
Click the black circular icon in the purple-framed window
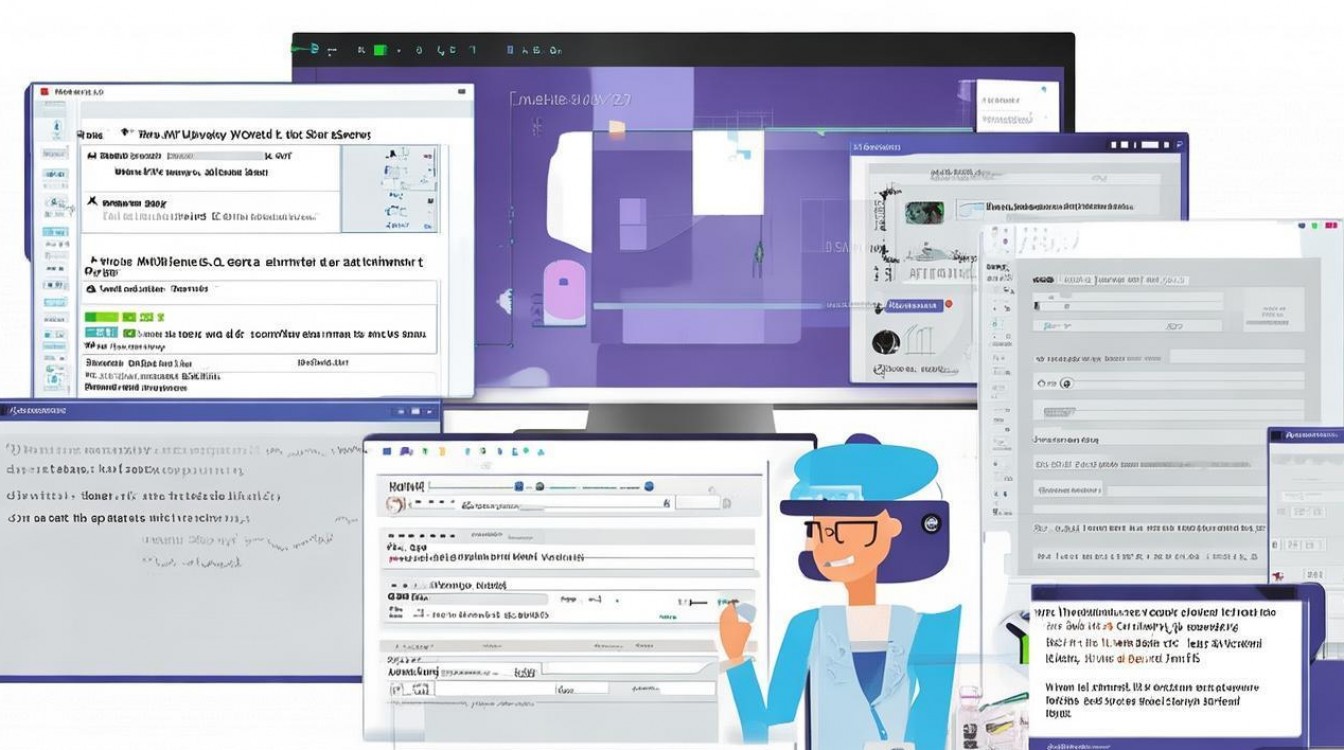pos(886,342)
